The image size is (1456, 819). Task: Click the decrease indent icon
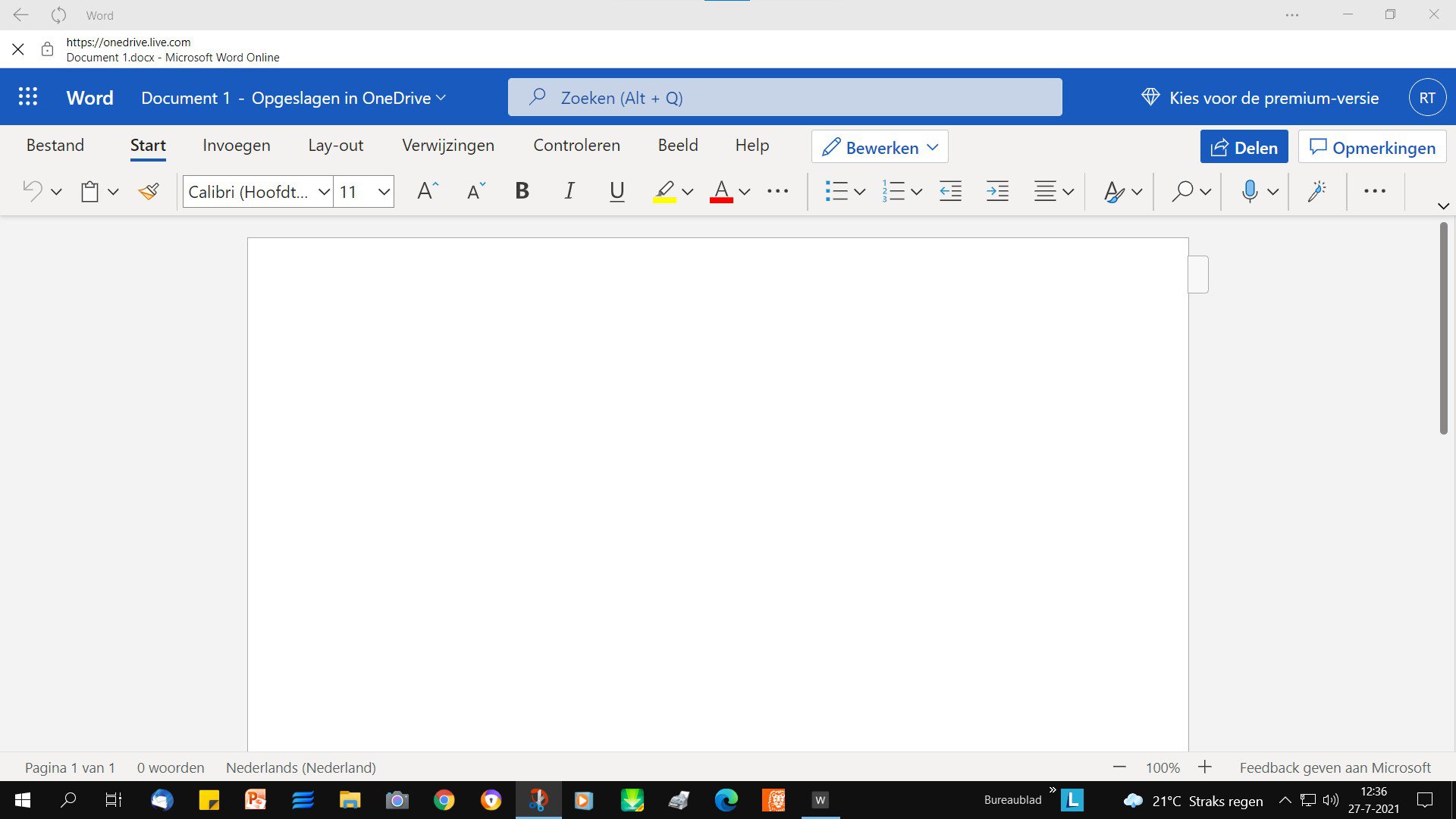[950, 191]
